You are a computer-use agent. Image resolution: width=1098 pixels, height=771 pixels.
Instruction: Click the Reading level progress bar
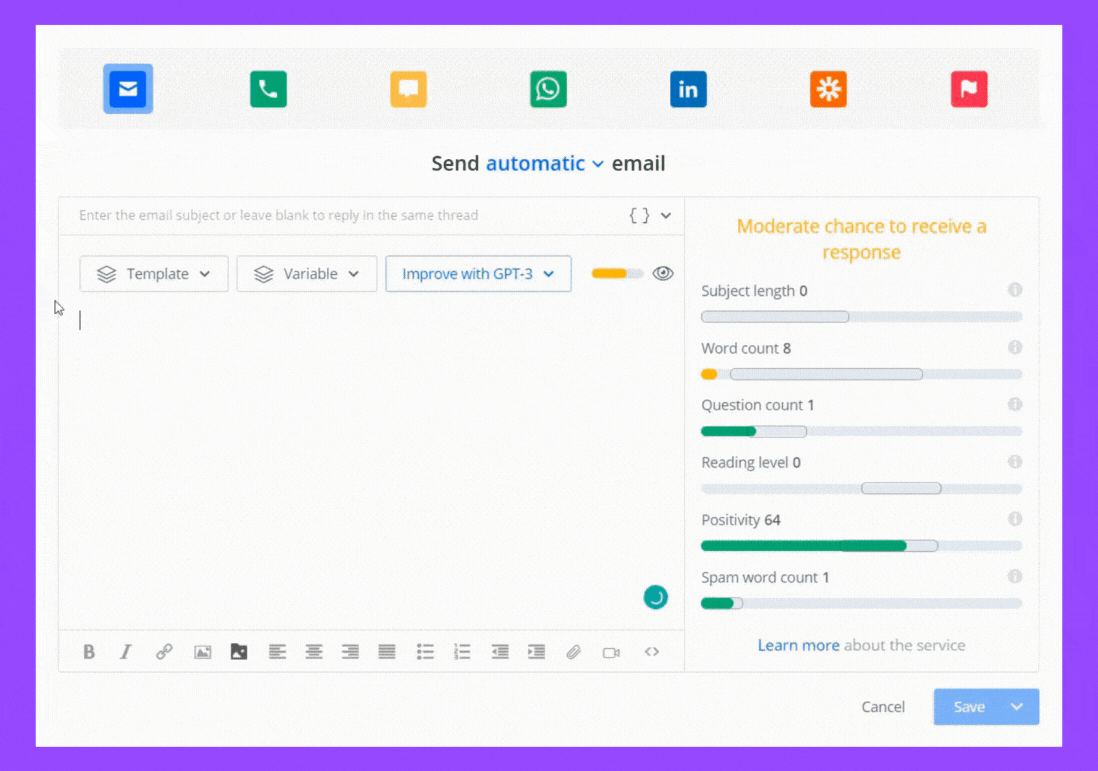tap(861, 488)
